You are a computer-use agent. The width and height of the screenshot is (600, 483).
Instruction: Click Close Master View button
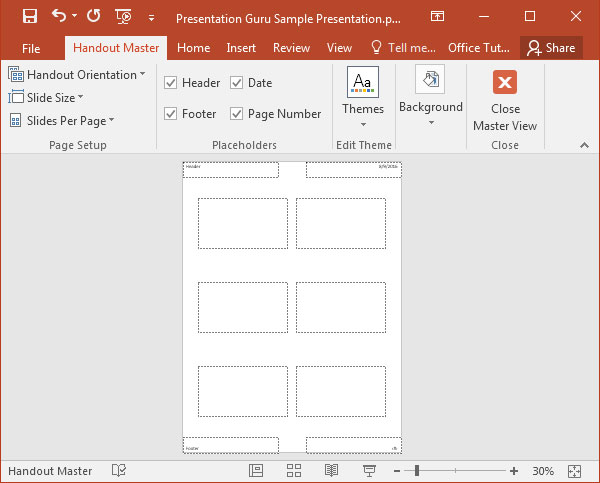click(505, 101)
